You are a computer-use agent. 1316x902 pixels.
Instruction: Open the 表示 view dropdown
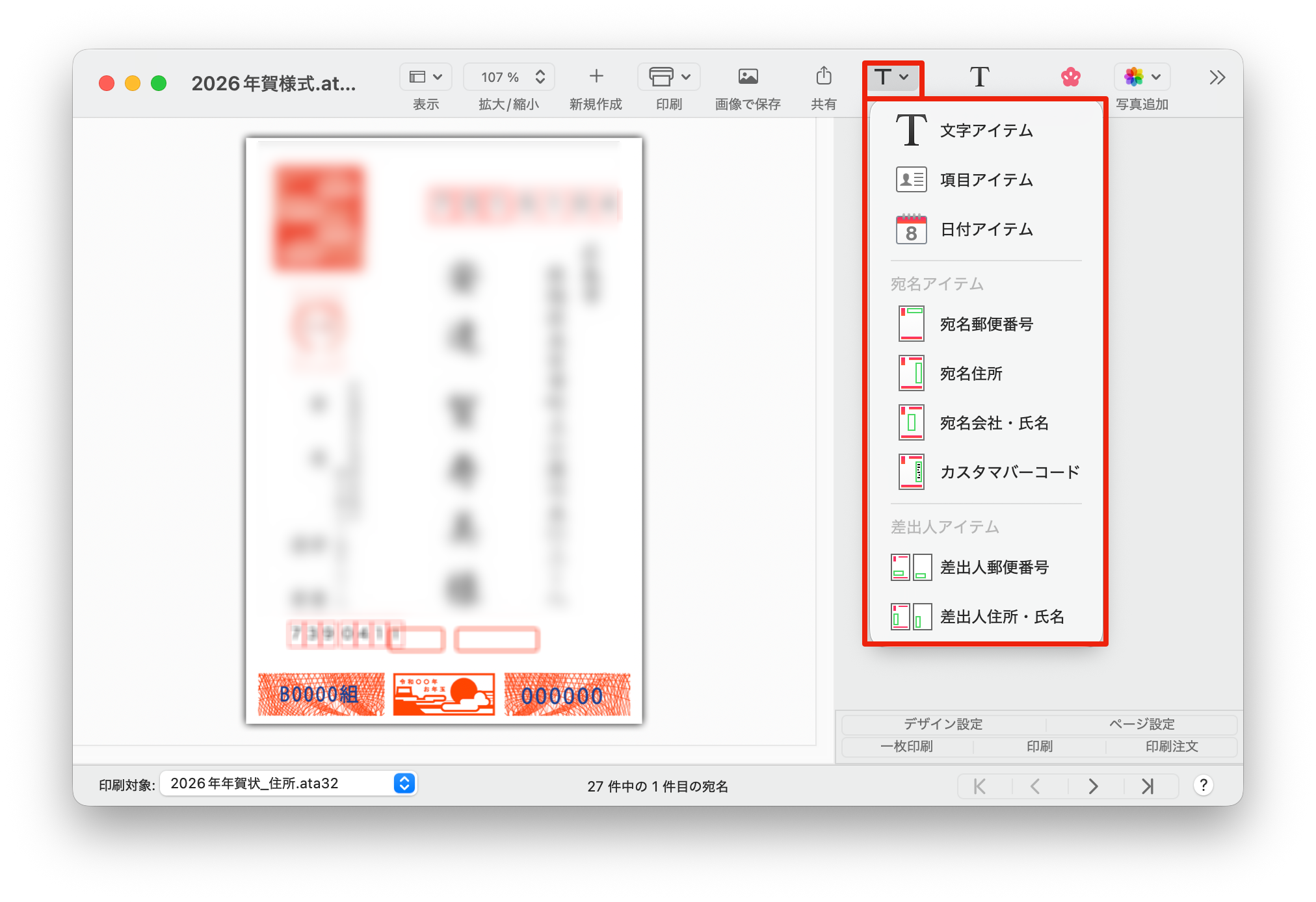tap(426, 77)
